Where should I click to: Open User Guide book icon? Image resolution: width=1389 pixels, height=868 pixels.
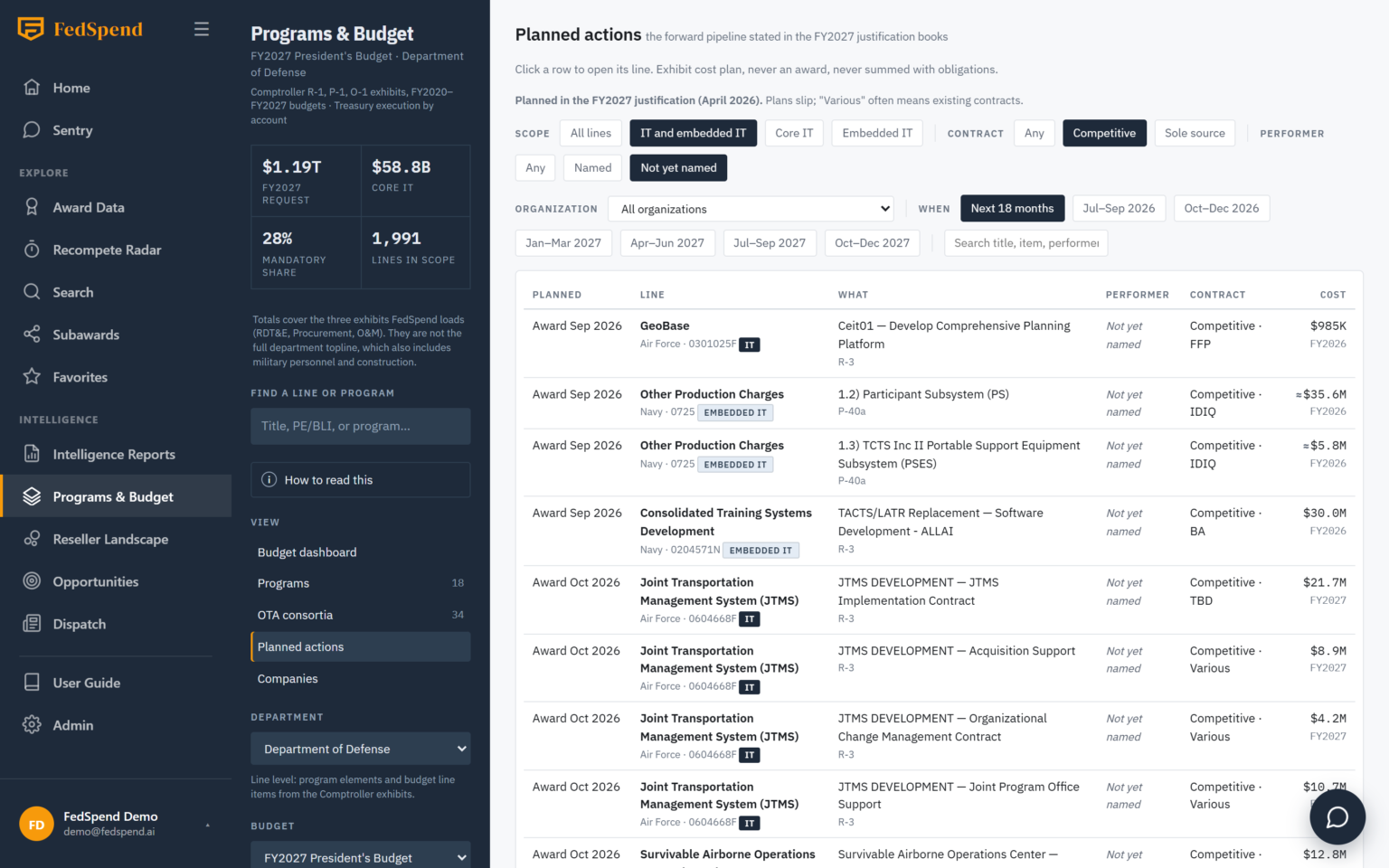pos(32,683)
